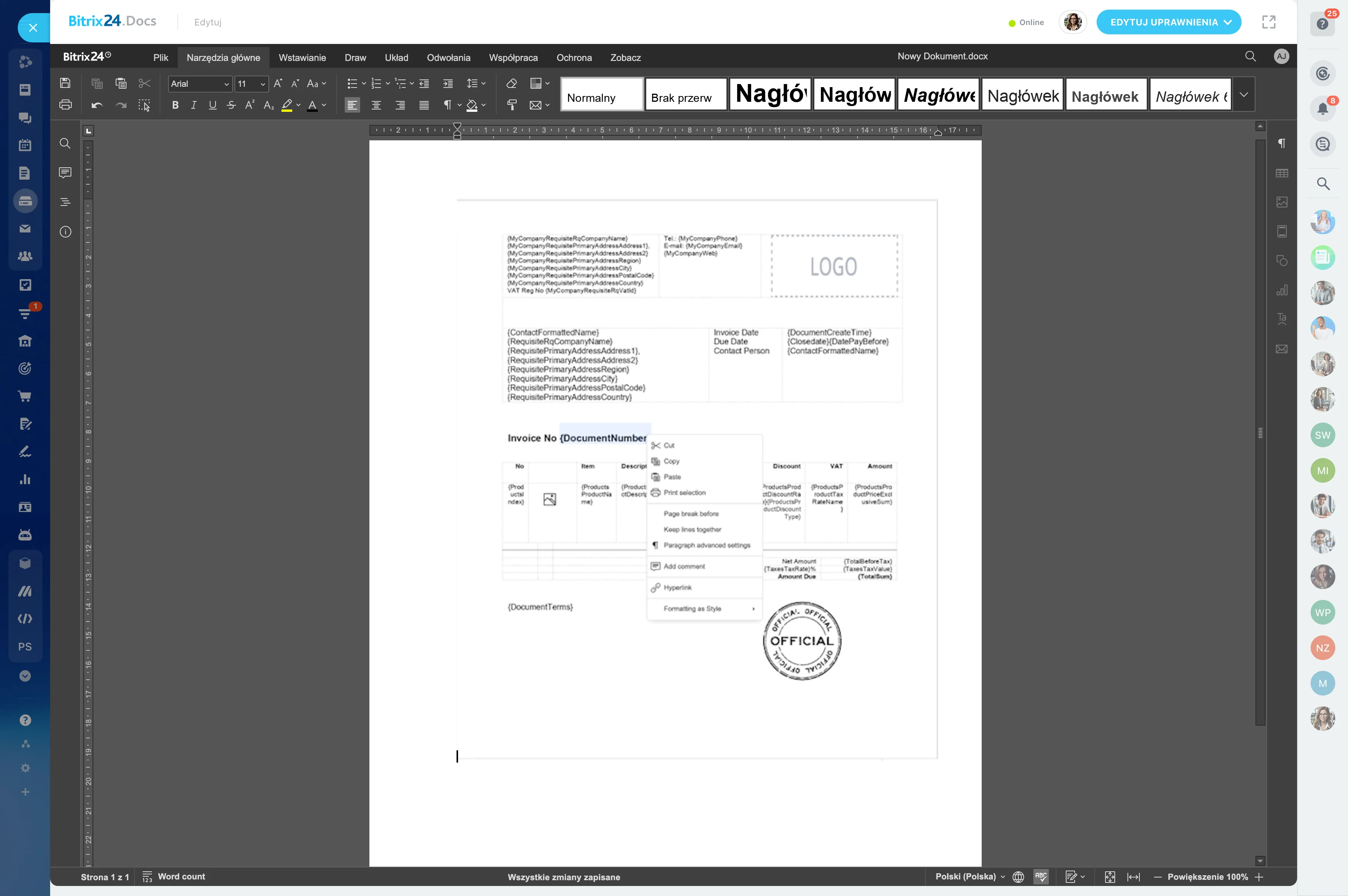Click the Fit to Width status bar icon
1348x896 pixels.
click(1133, 877)
